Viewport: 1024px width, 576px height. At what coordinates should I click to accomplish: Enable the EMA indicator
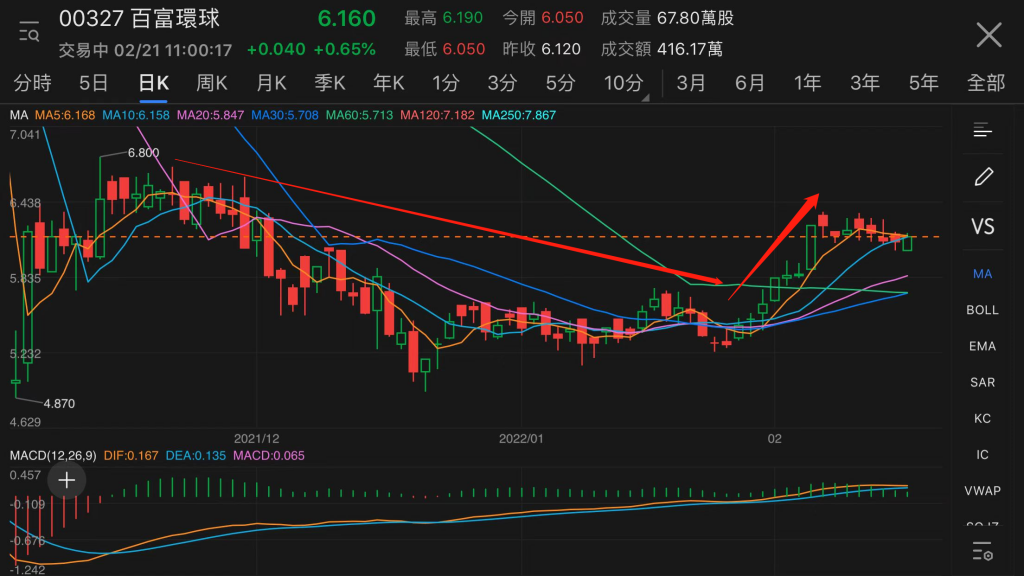[982, 346]
